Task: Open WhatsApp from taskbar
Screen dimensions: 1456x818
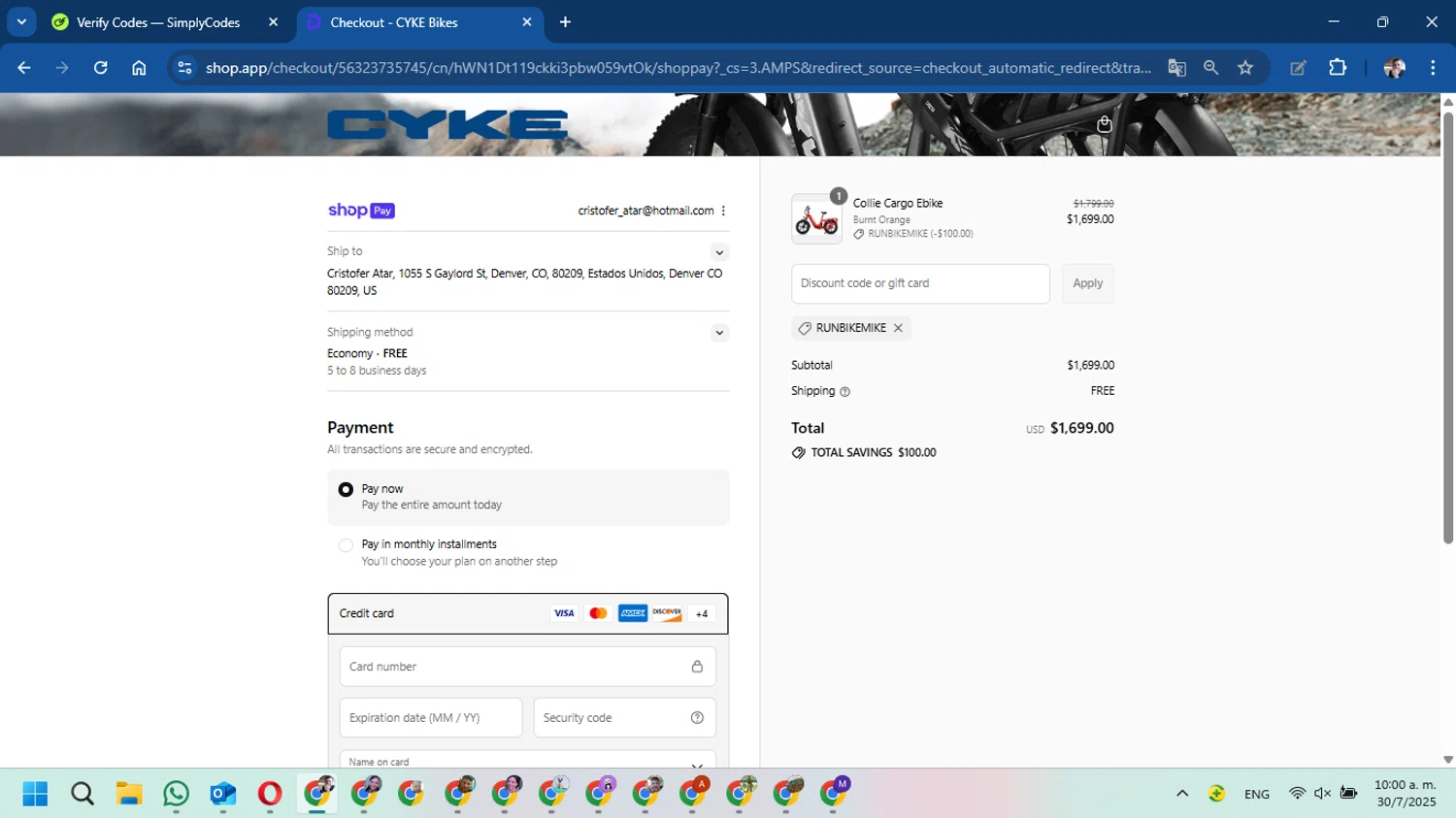Action: click(176, 794)
